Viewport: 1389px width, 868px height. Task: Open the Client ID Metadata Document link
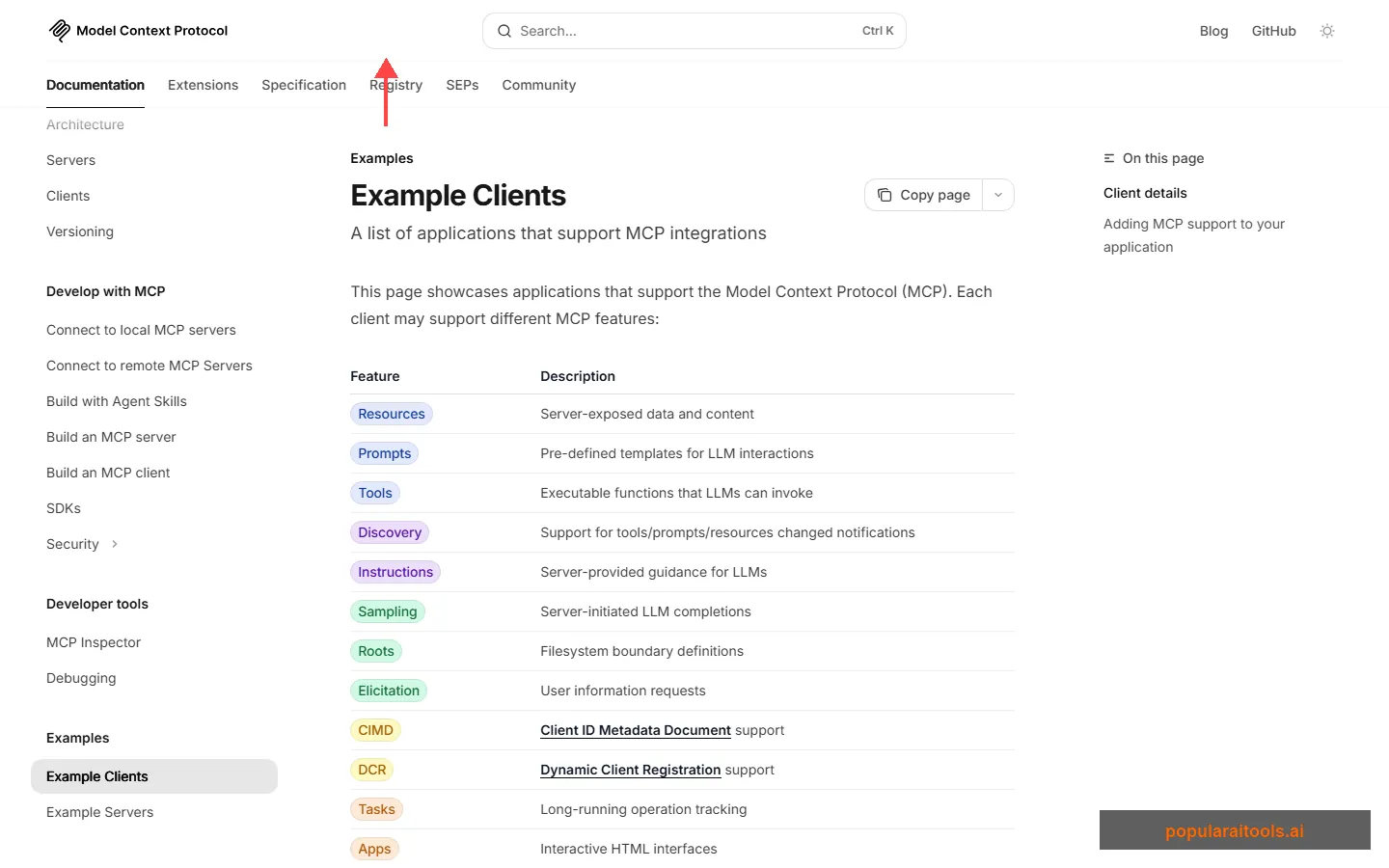[x=635, y=730]
